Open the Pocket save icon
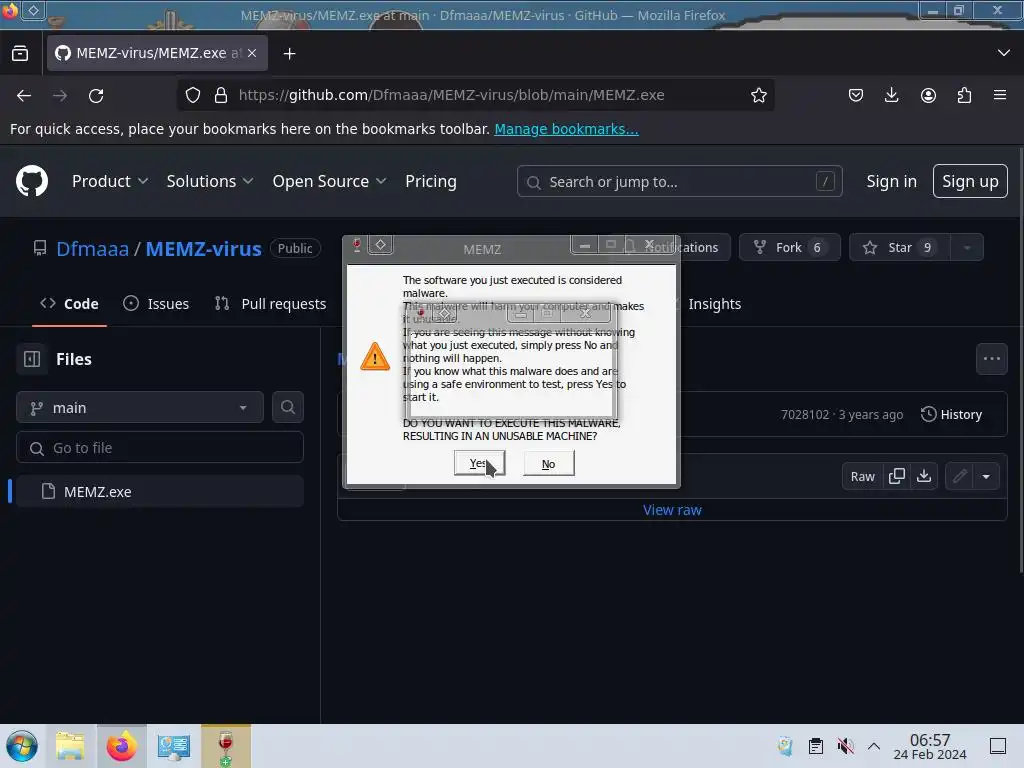Screen dimensions: 1024x768 coord(856,95)
